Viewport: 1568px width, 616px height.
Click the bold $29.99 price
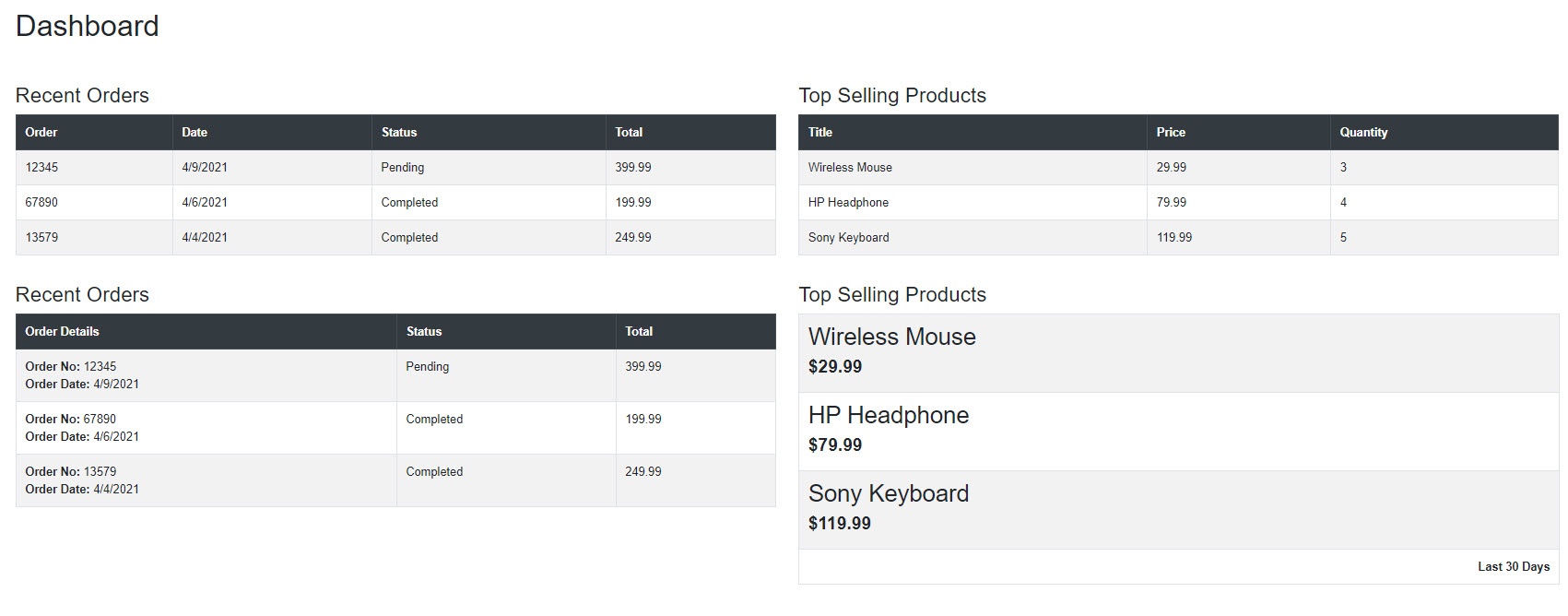[835, 366]
